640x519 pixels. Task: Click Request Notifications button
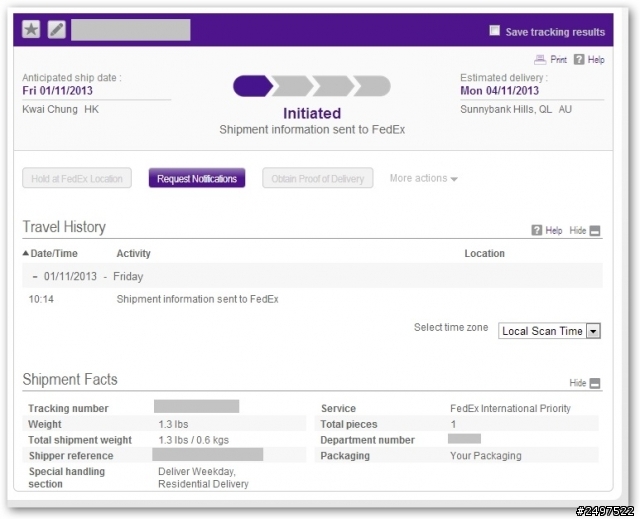[x=197, y=178]
